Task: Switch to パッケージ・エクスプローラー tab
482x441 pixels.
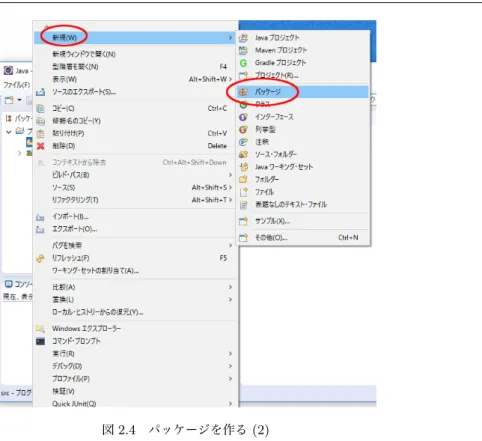Action: [19, 118]
